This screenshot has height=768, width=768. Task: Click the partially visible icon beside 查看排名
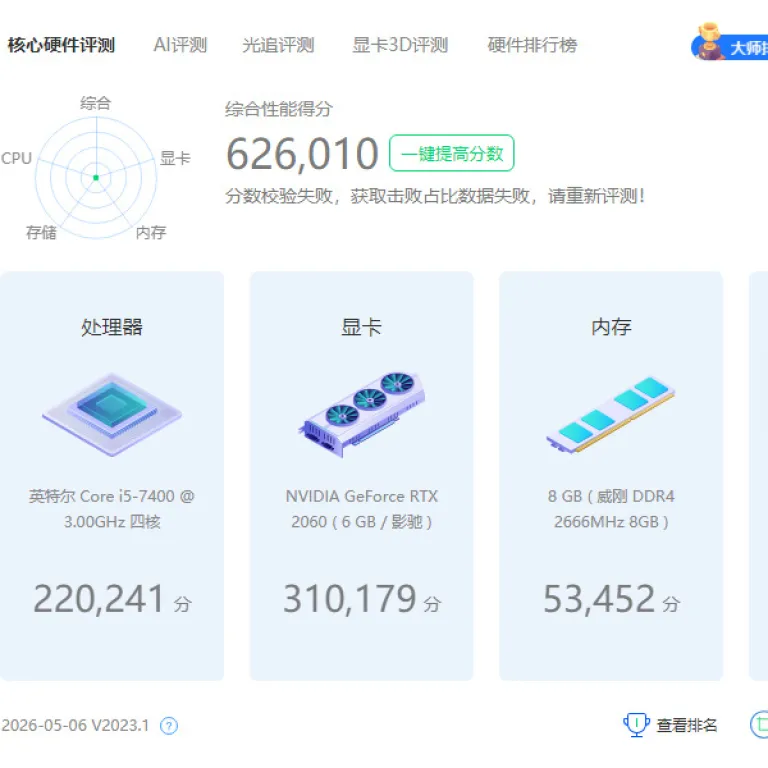(x=759, y=724)
